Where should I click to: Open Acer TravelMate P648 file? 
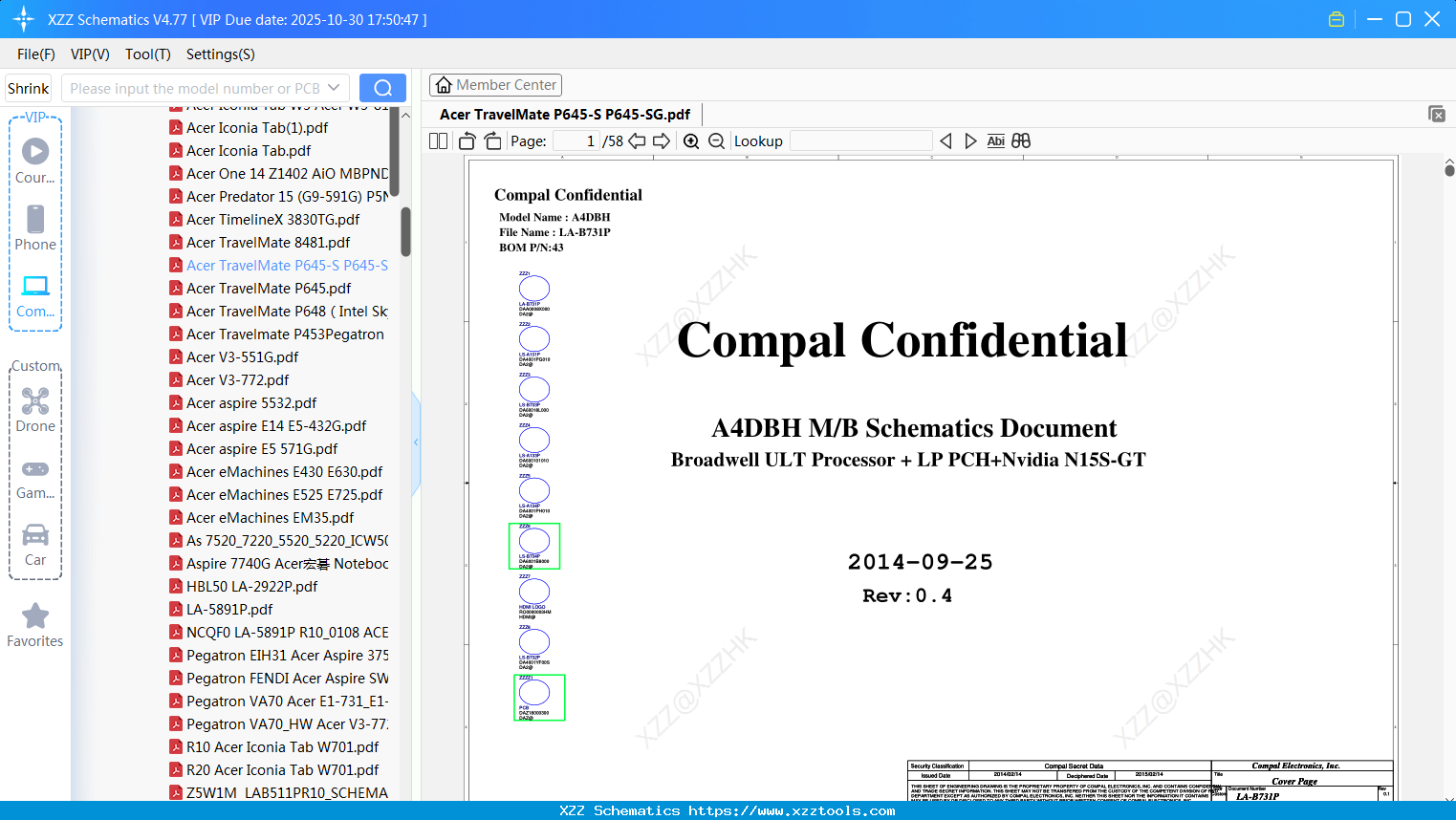click(288, 311)
